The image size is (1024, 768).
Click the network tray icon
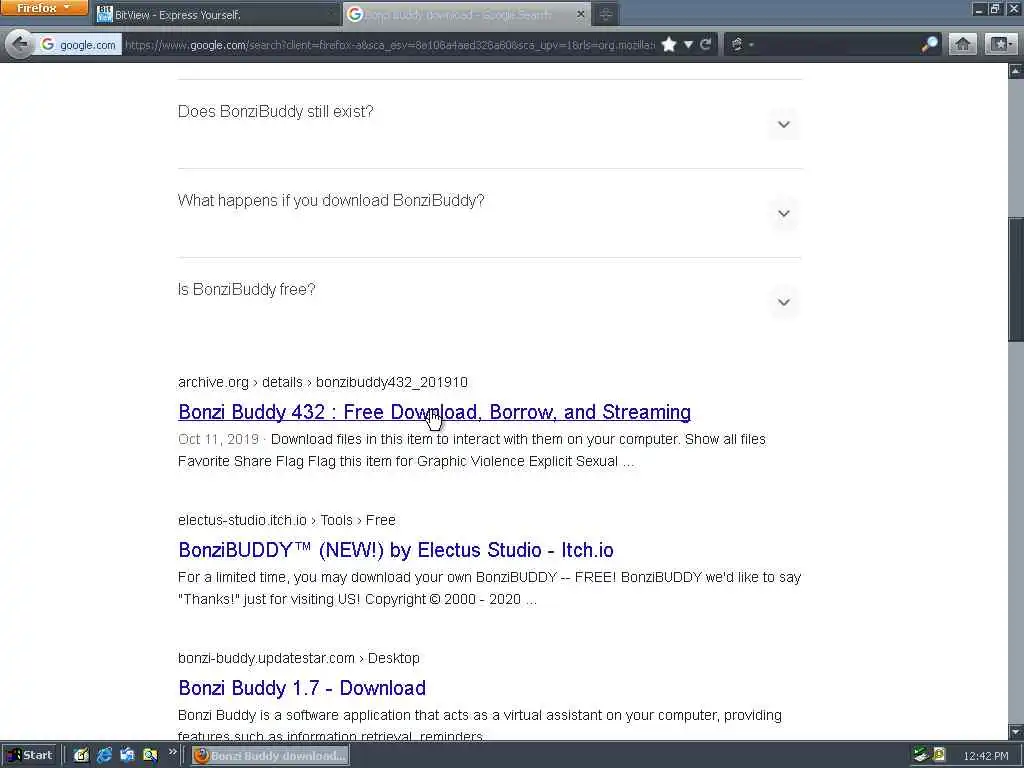(x=921, y=755)
